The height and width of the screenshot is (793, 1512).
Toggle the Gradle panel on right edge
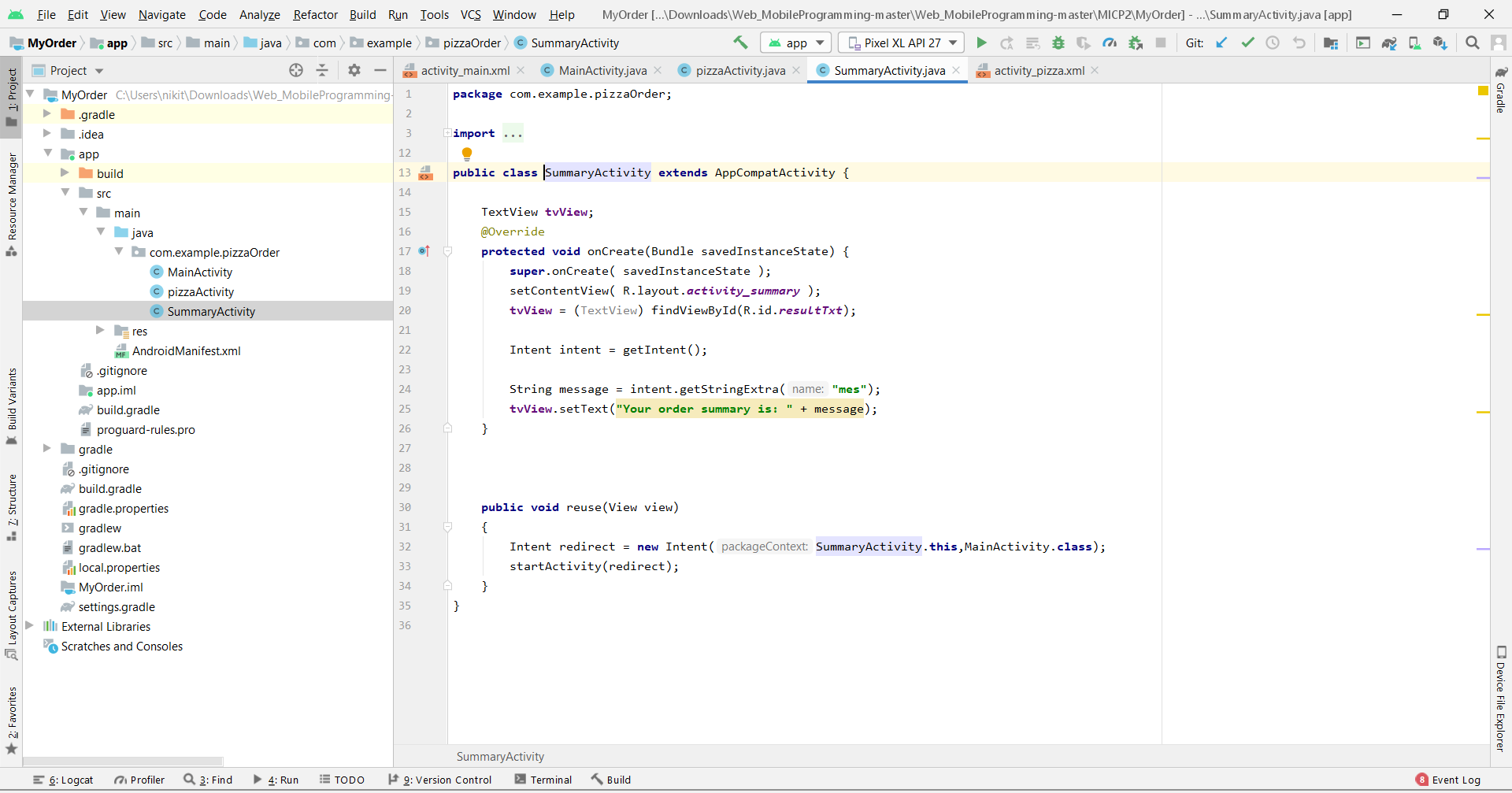tap(1501, 90)
